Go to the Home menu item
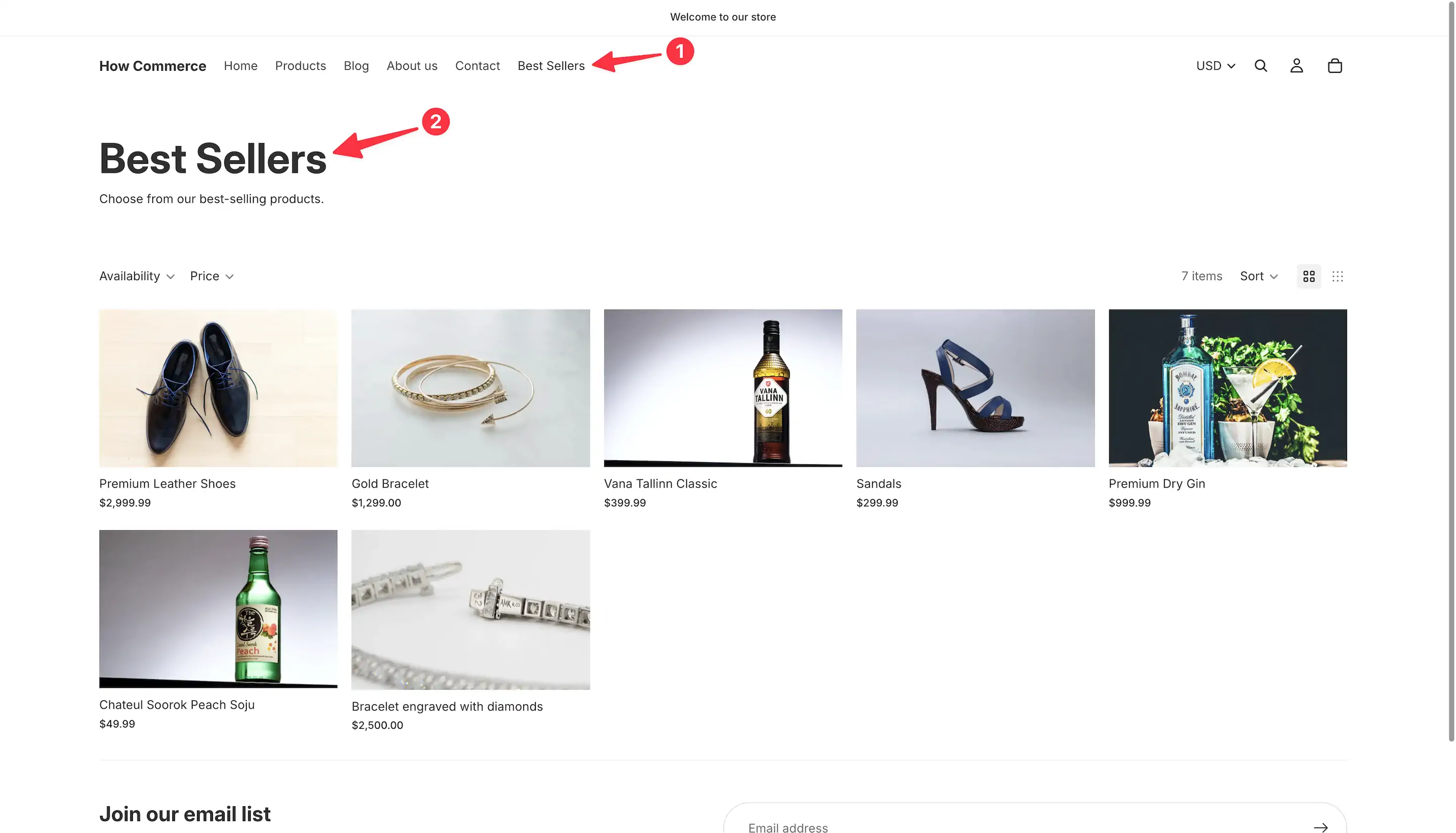The height and width of the screenshot is (833, 1456). point(241,66)
